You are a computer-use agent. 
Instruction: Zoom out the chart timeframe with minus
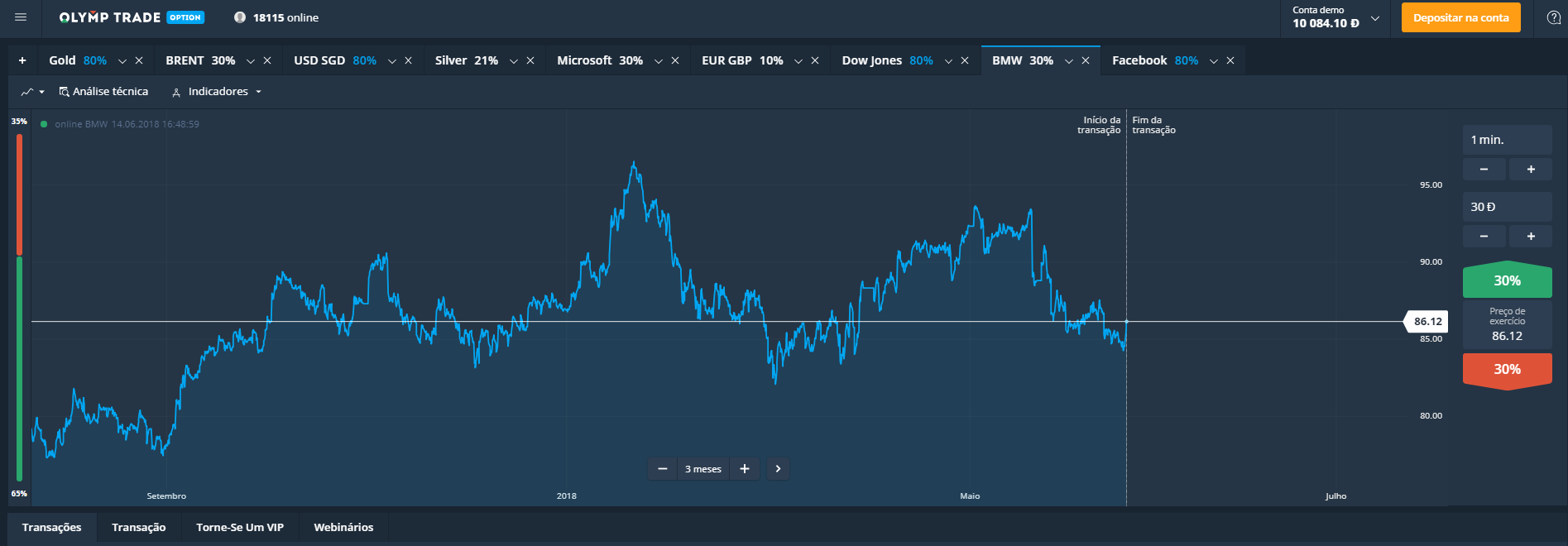[662, 469]
